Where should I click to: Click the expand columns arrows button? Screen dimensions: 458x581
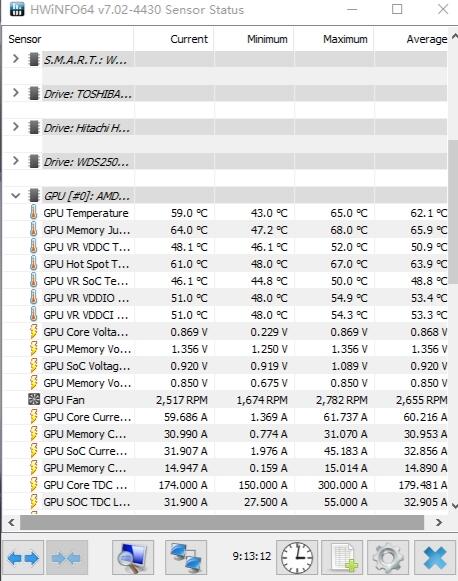click(23, 558)
